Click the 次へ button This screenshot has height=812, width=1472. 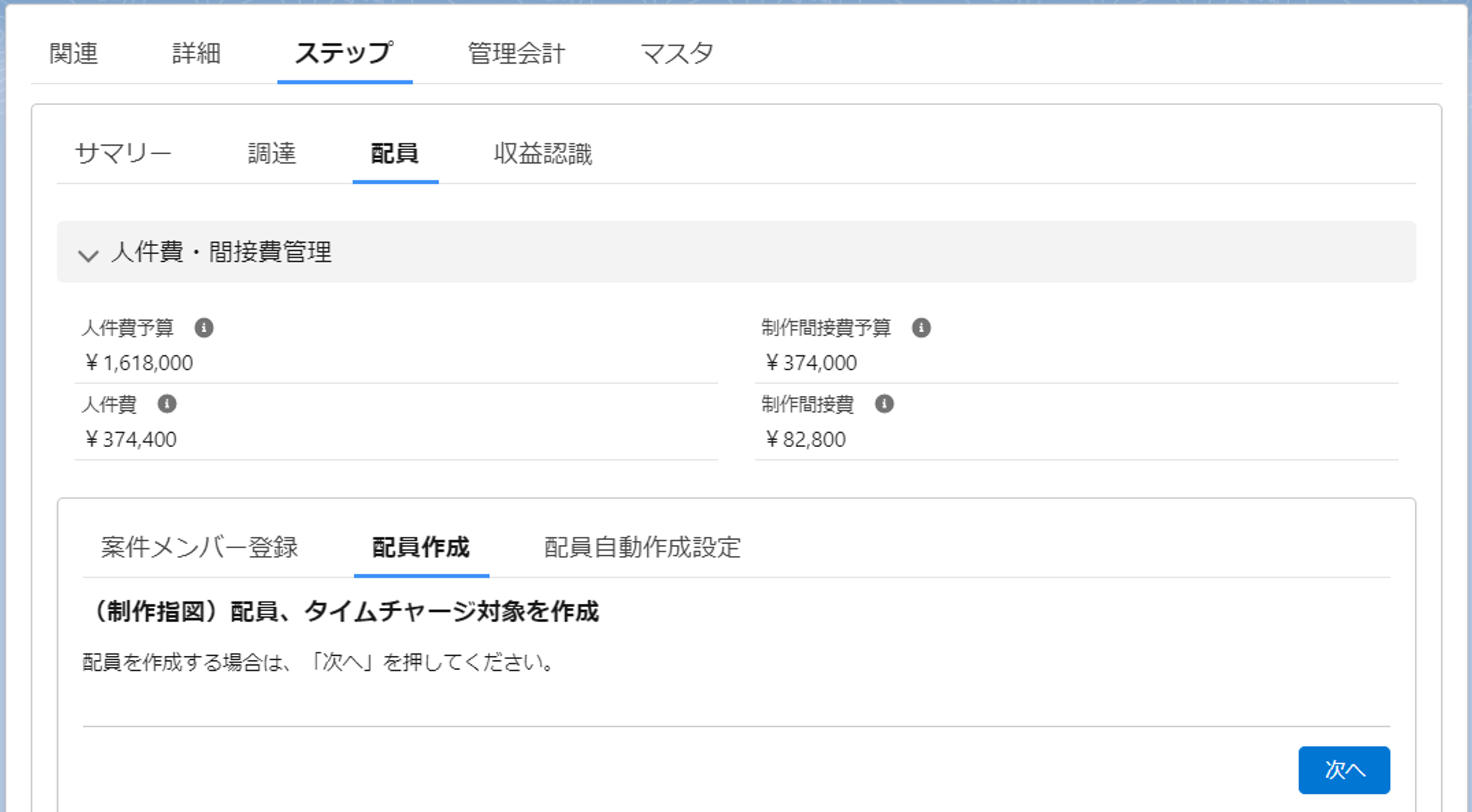(1344, 770)
